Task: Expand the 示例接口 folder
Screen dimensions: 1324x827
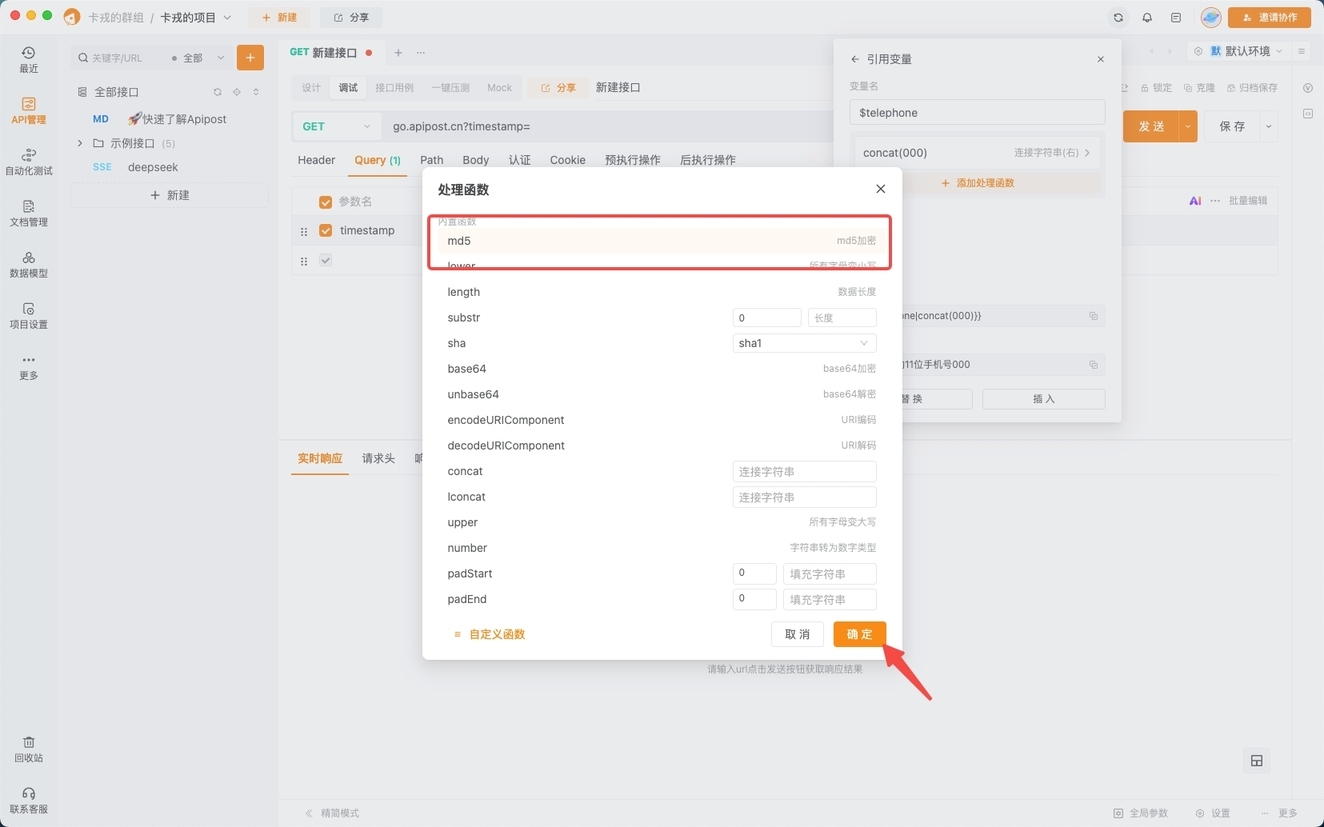Action: click(x=80, y=143)
